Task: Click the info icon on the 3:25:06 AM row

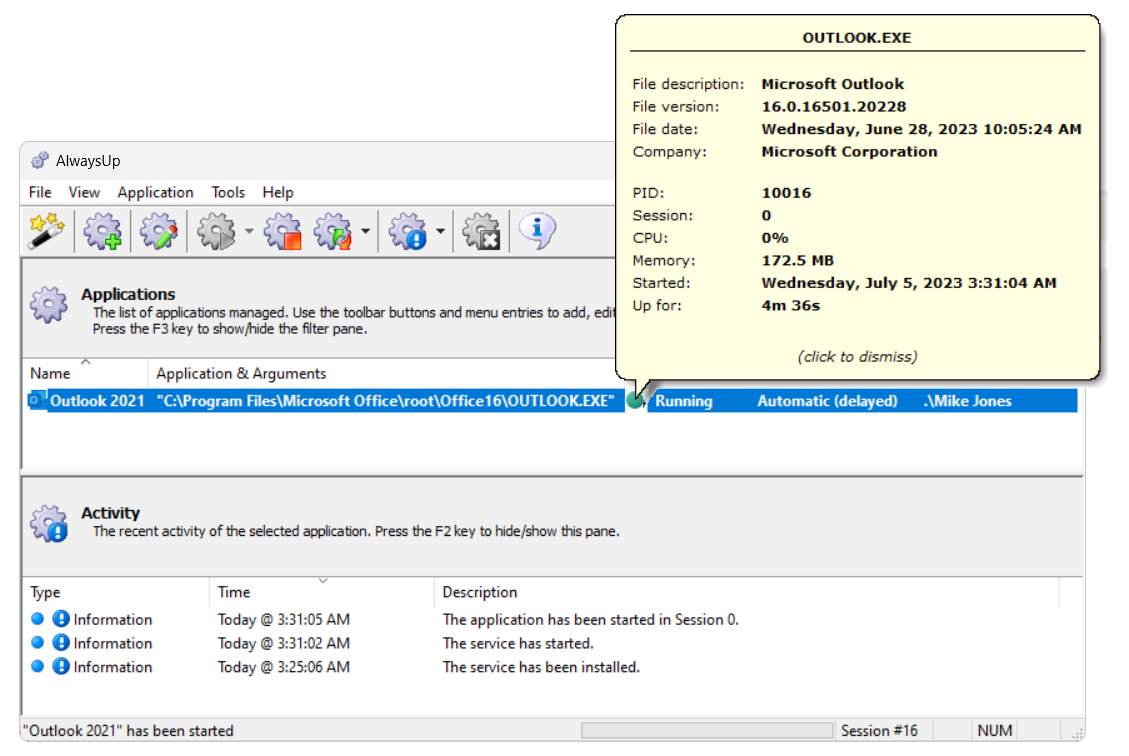Action: click(61, 667)
